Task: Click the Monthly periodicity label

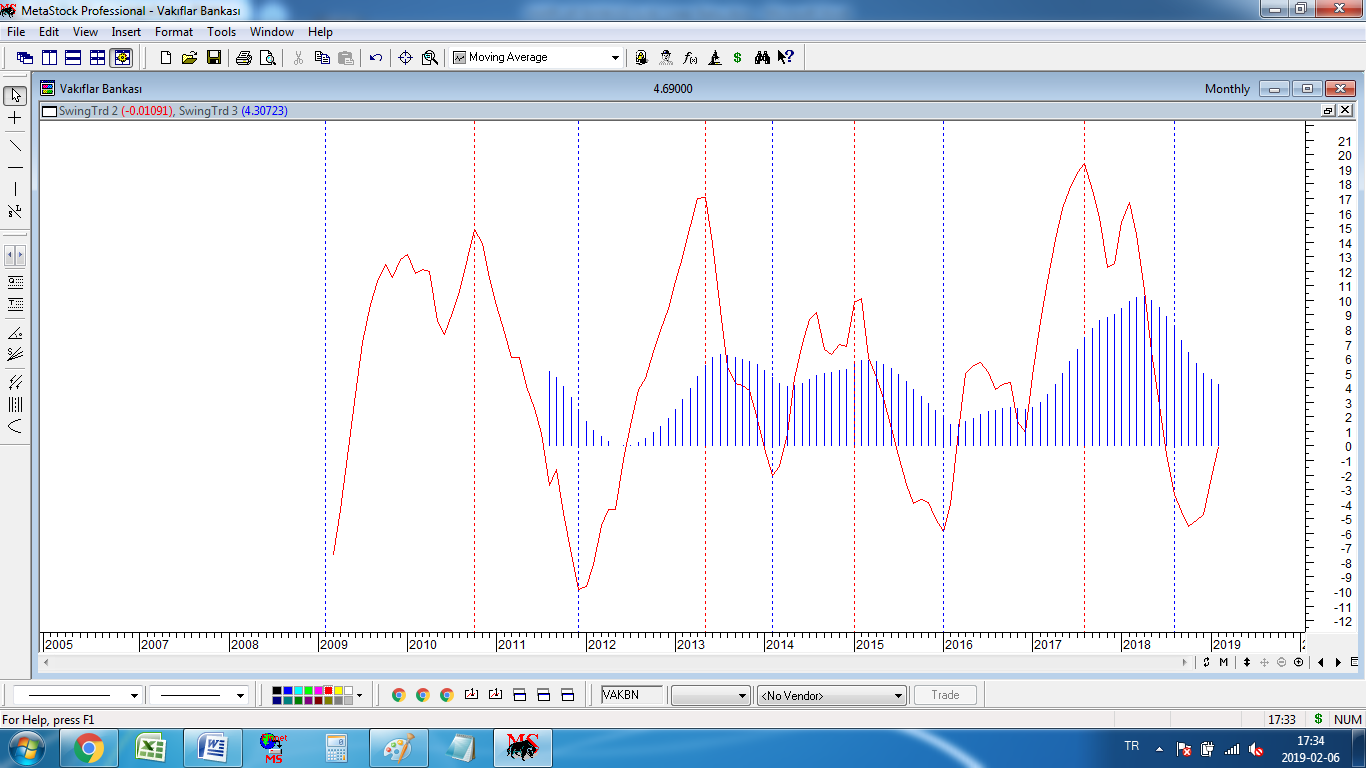Action: (x=1227, y=89)
